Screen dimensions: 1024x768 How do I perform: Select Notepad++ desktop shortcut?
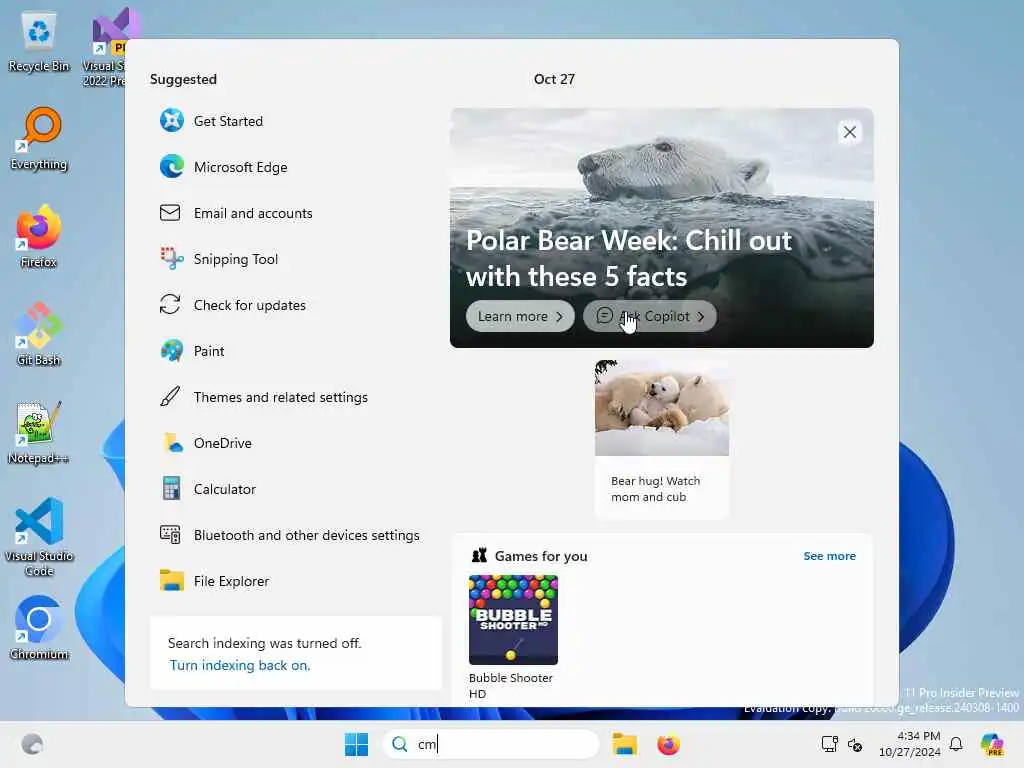39,433
